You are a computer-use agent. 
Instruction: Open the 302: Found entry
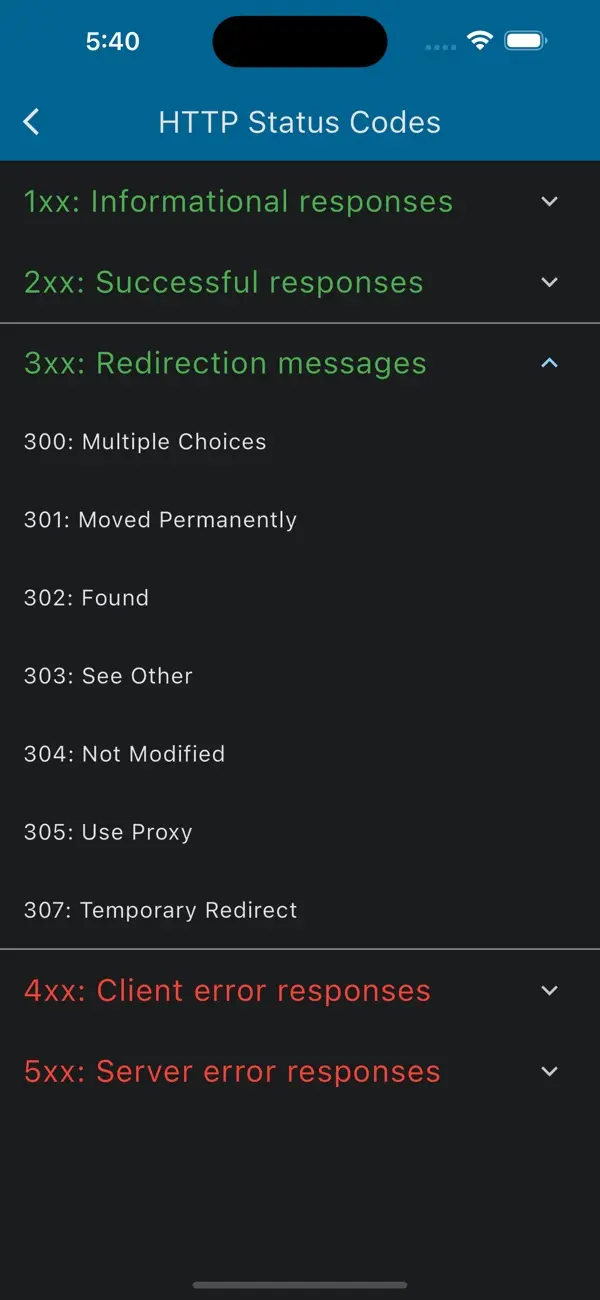pos(86,597)
